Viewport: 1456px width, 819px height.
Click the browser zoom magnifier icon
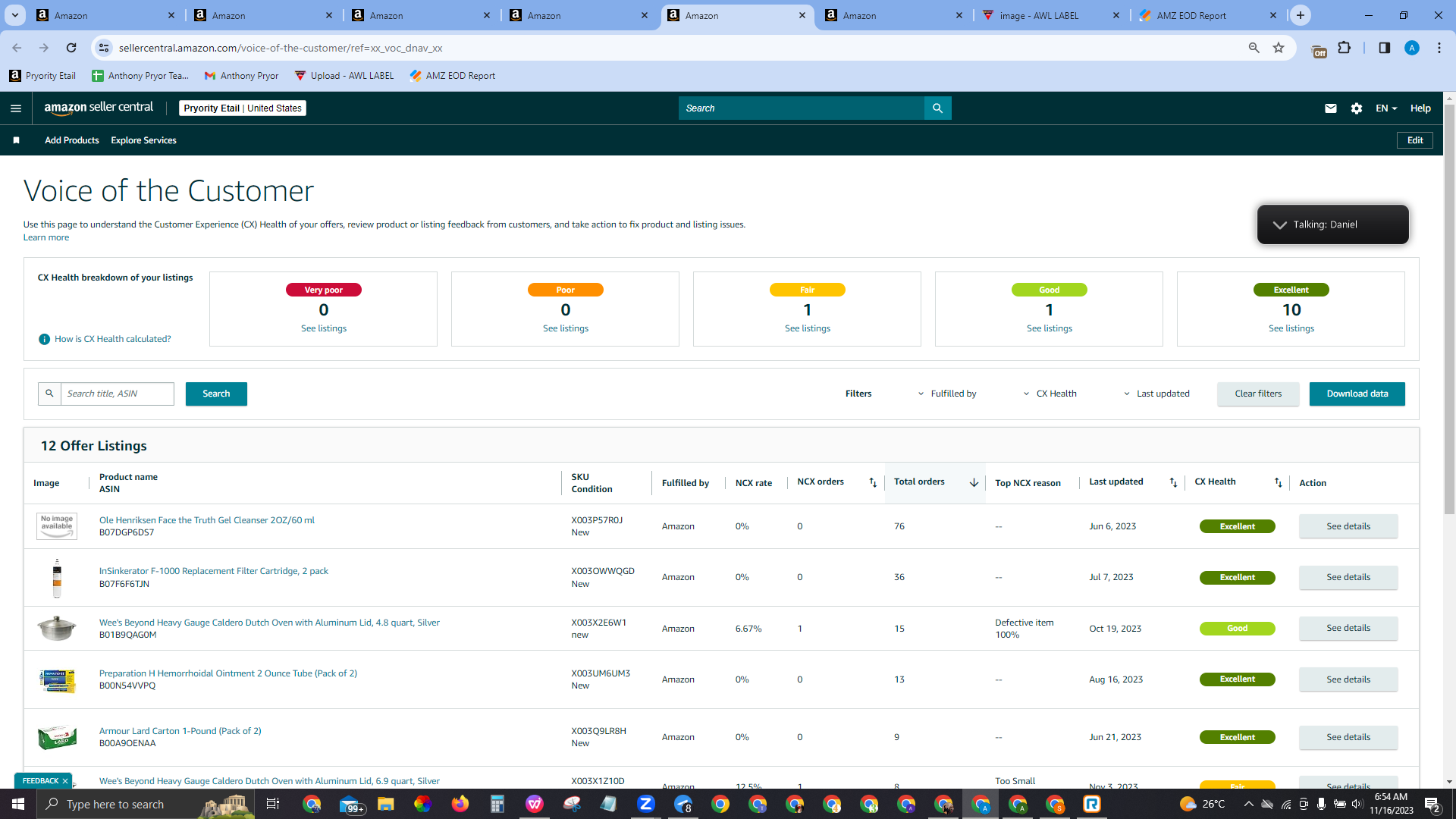point(1254,48)
